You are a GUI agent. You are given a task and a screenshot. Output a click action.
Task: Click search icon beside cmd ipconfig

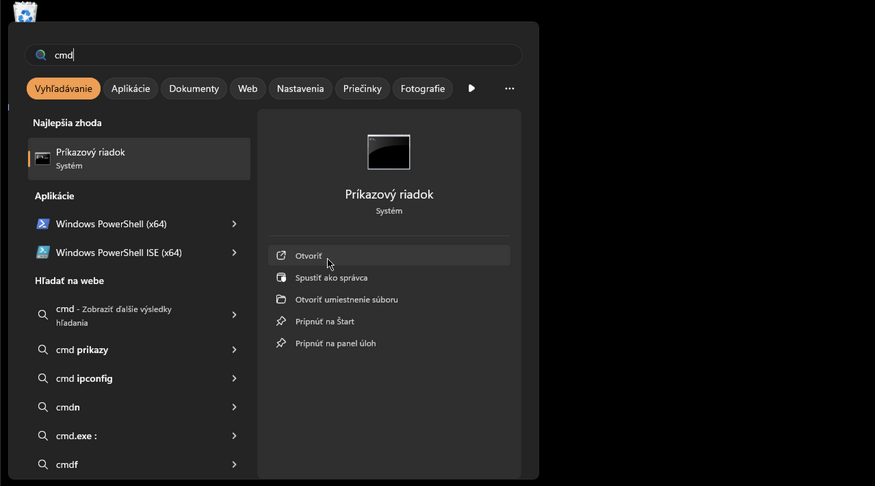pyautogui.click(x=42, y=378)
